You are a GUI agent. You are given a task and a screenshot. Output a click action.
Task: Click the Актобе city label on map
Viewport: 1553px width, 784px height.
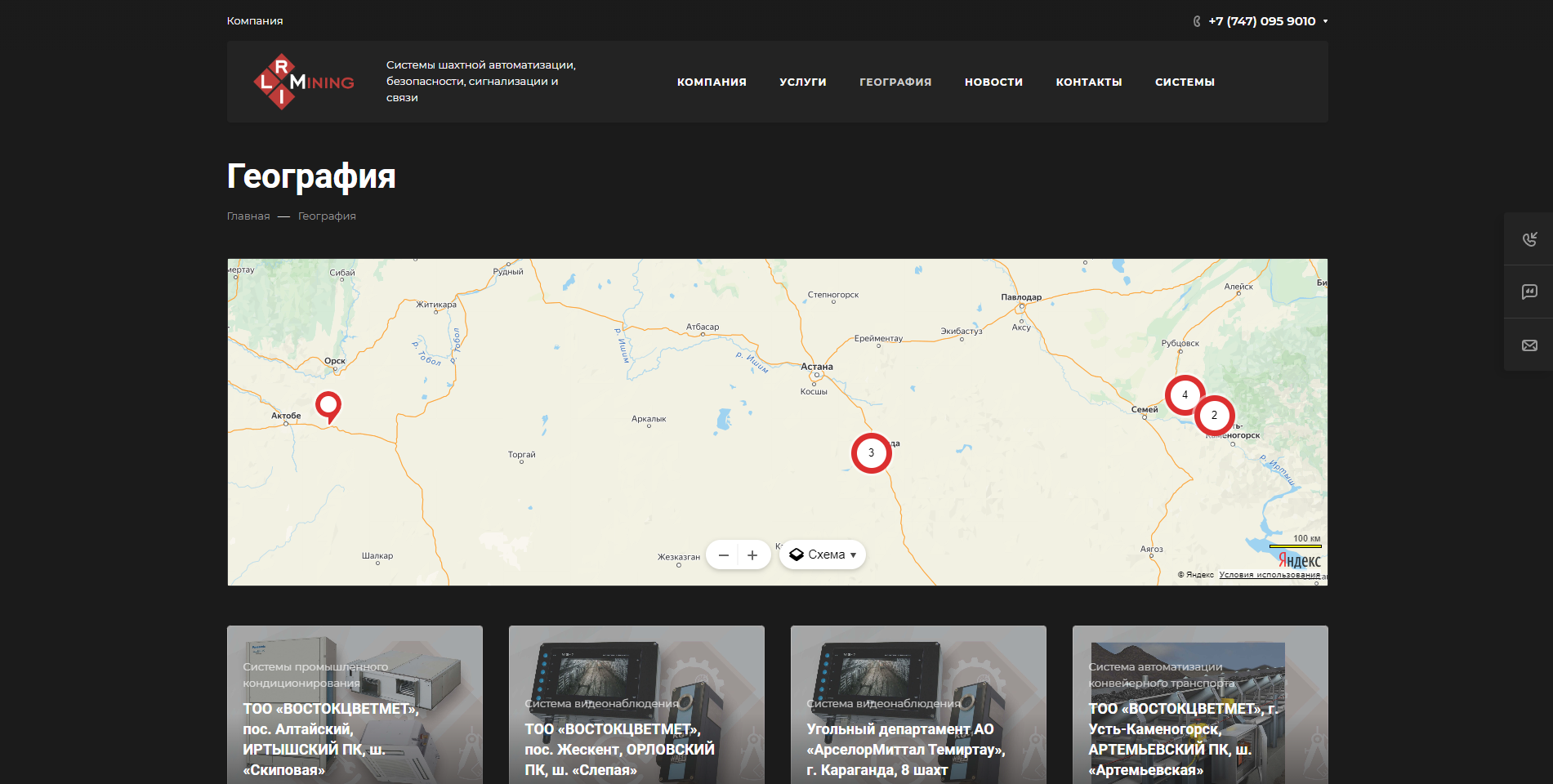point(286,416)
